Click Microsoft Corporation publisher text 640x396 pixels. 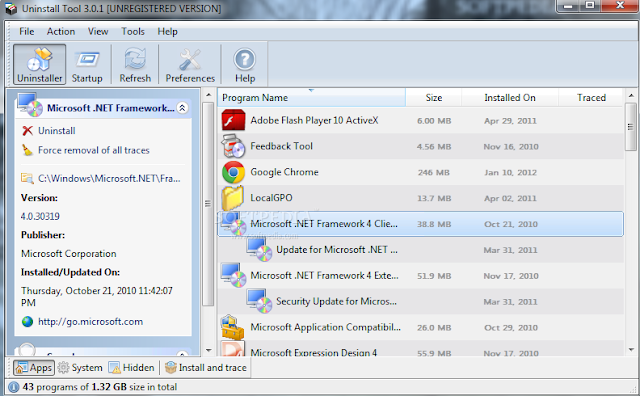(x=69, y=254)
